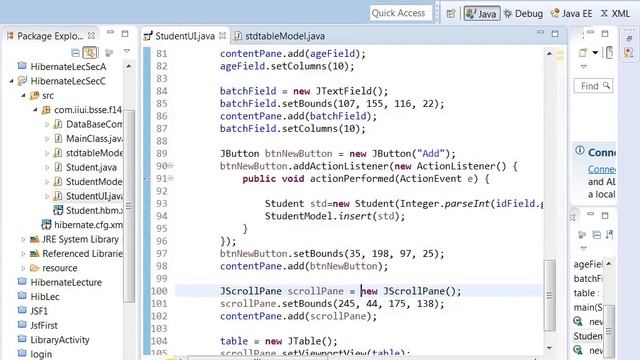Select the JSF1 project
Screen dimensions: 640x360
click(39, 311)
